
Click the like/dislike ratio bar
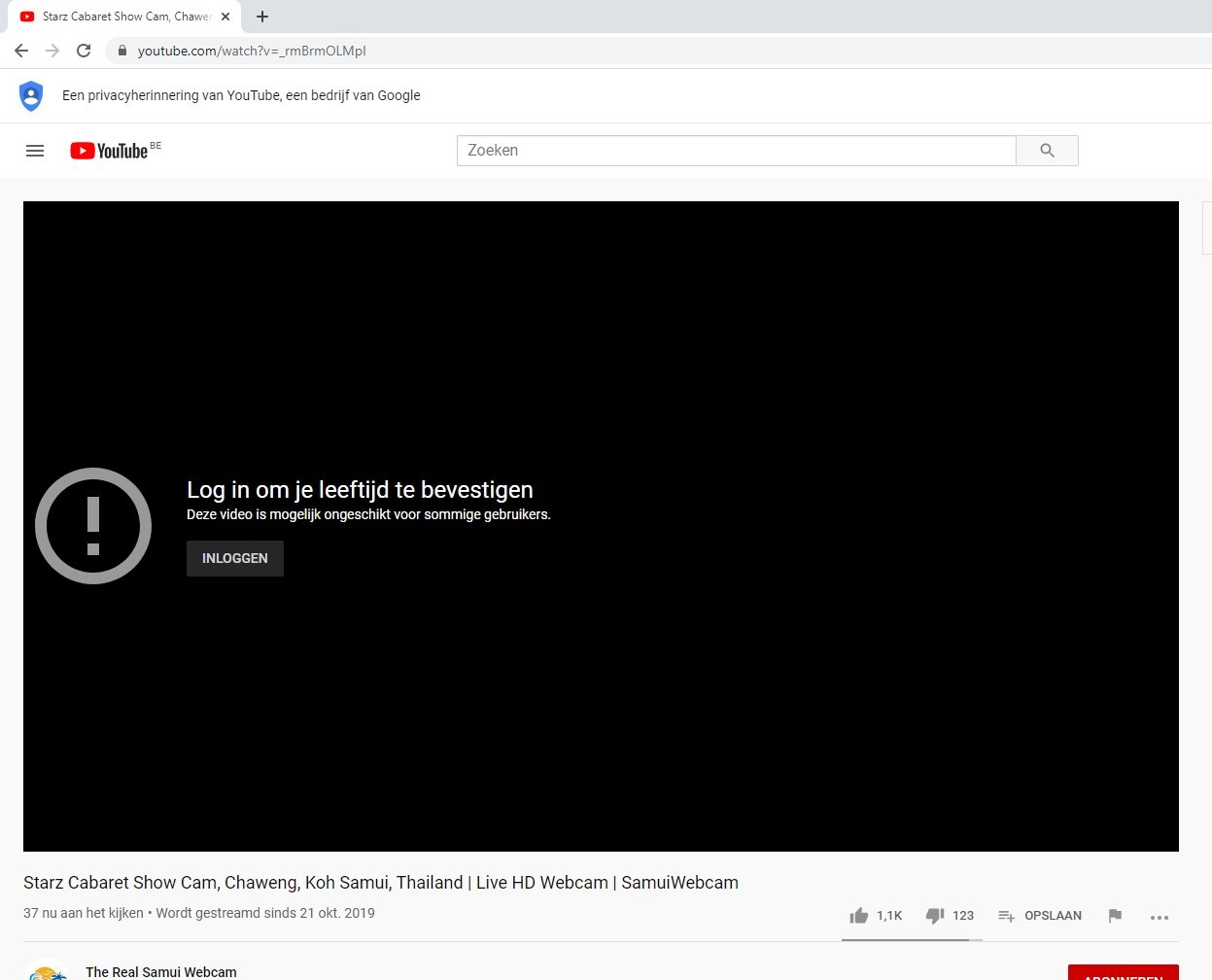[x=912, y=939]
